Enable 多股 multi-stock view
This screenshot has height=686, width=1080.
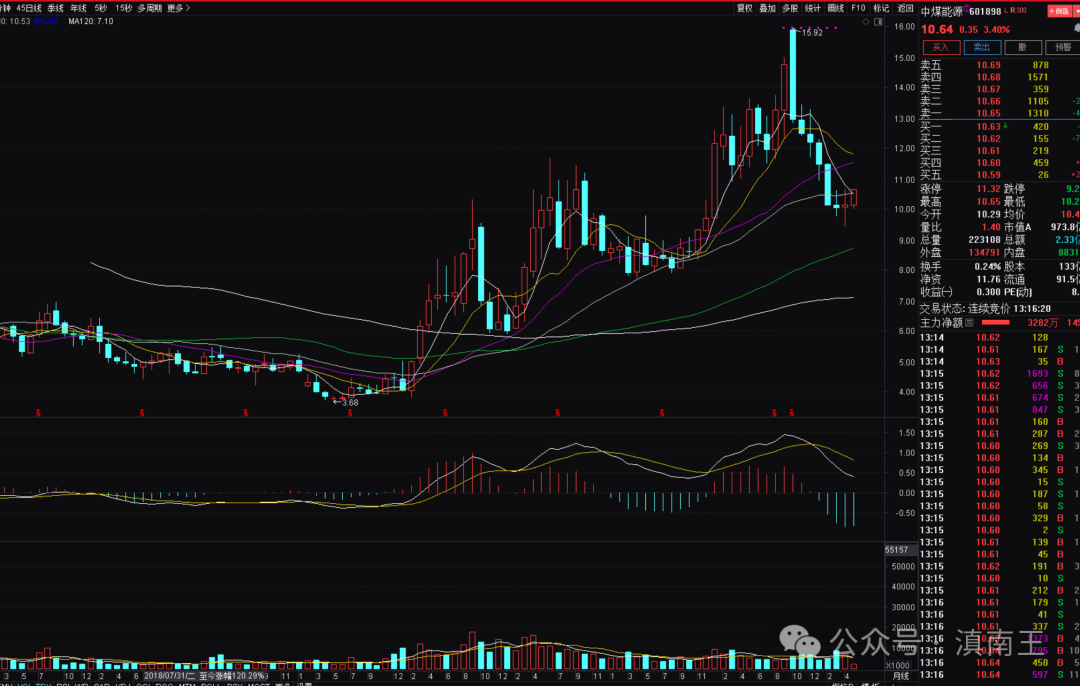[790, 7]
